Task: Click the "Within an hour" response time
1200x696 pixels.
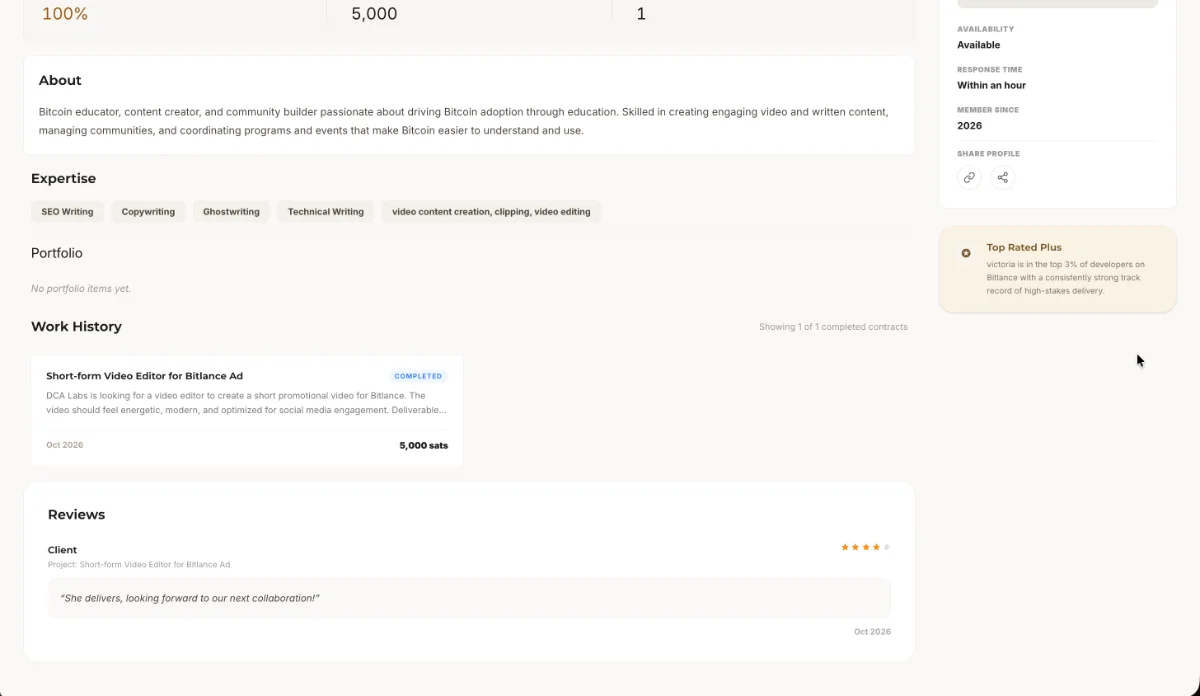Action: pyautogui.click(x=991, y=85)
